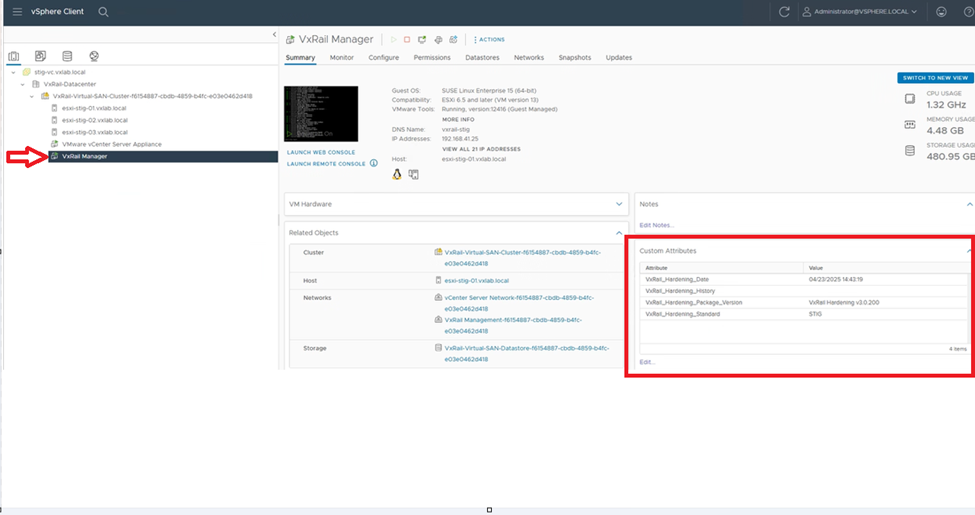Click SWITCH TO NEW VIEW button

tap(935, 78)
